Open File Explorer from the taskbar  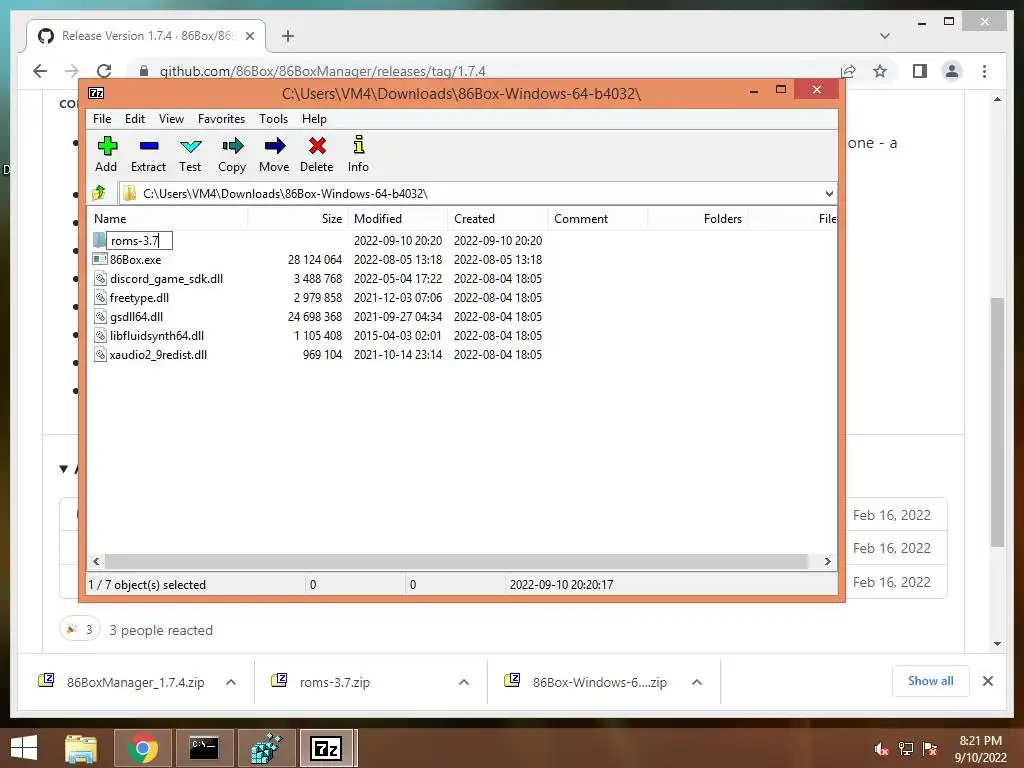click(80, 748)
